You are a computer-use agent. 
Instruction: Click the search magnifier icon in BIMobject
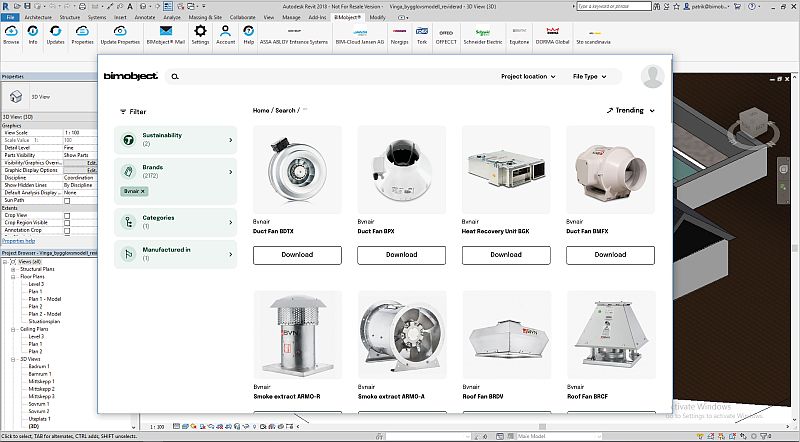(x=175, y=77)
